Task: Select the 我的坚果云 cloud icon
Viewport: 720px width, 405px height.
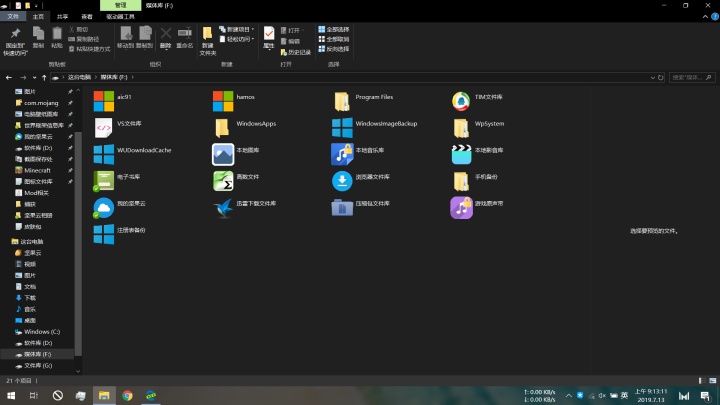Action: click(x=103, y=208)
